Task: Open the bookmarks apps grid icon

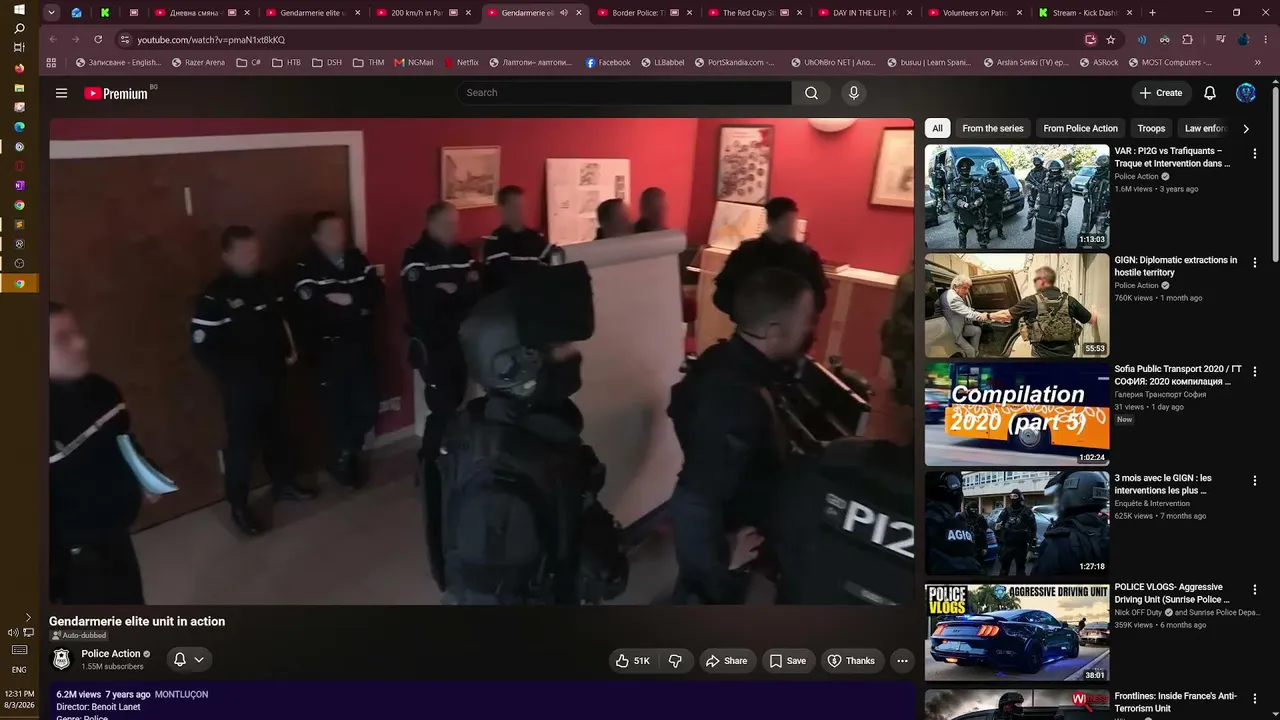Action: (51, 62)
